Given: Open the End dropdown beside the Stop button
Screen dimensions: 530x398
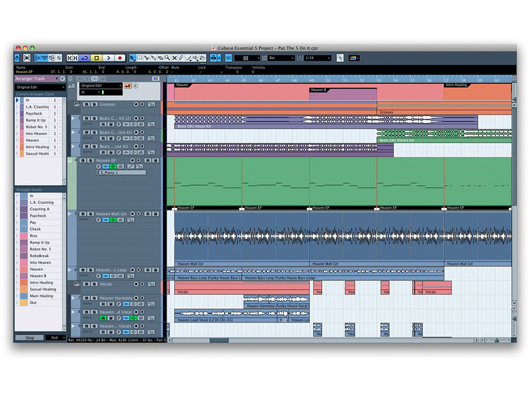Looking at the screenshot, I should (56, 338).
